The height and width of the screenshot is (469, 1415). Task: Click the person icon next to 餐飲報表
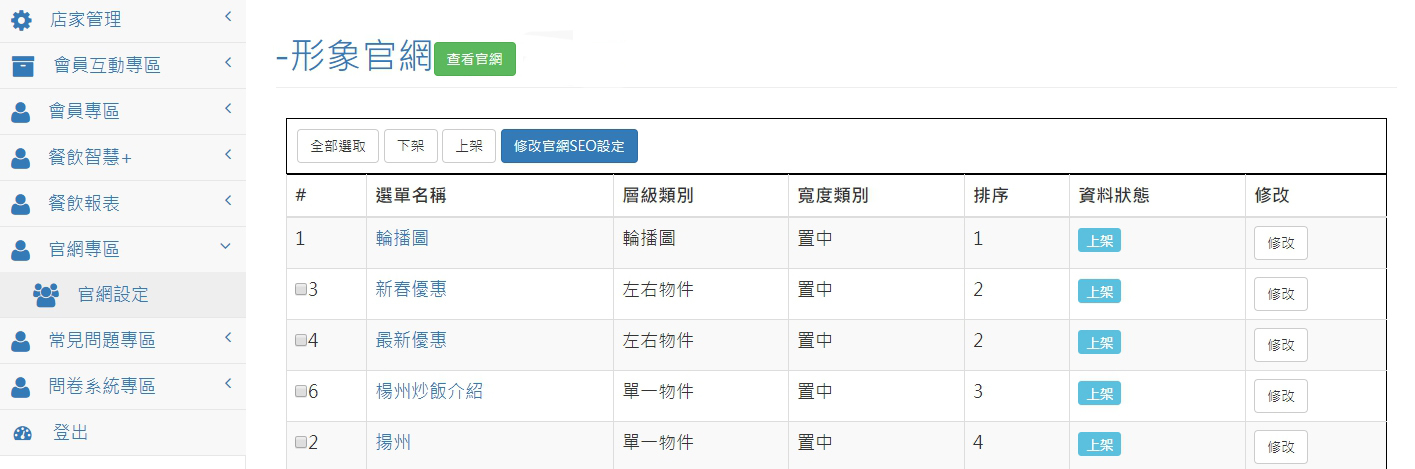(21, 204)
